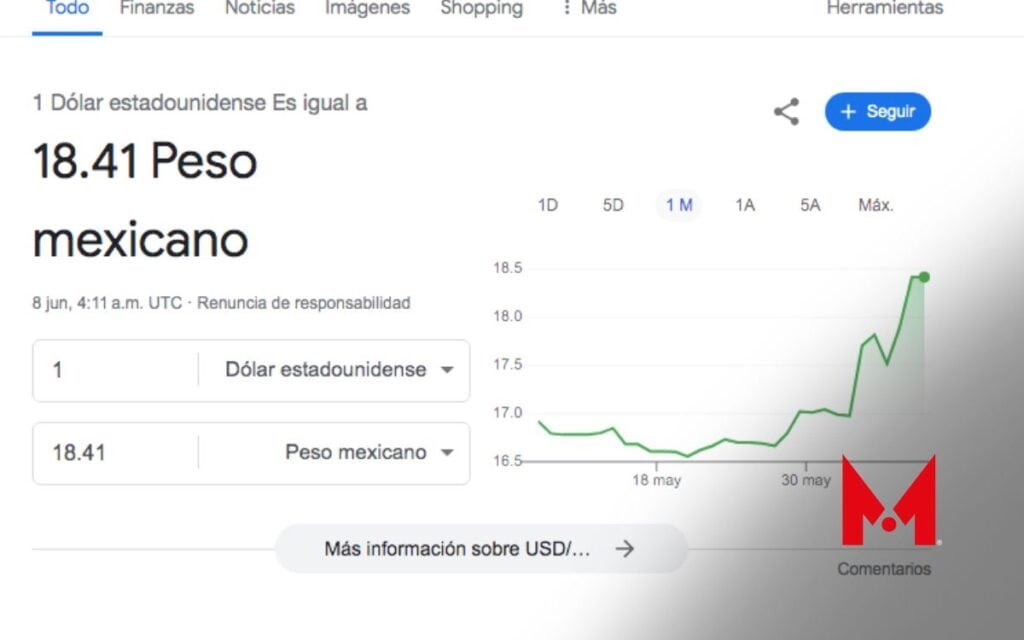This screenshot has width=1024, height=640.
Task: Select the active 1 M range
Action: click(x=679, y=205)
